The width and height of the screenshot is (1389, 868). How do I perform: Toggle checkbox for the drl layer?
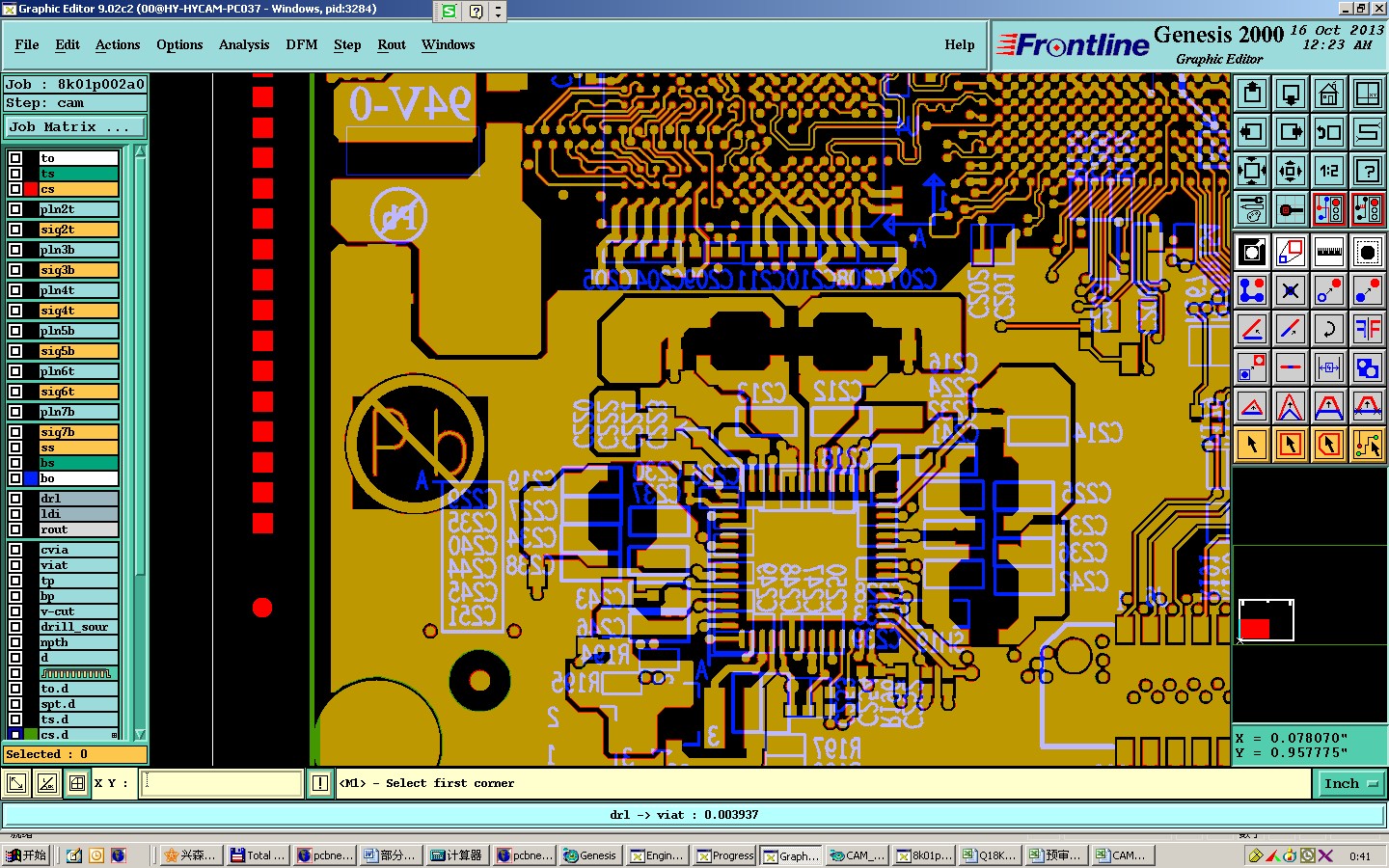(15, 499)
